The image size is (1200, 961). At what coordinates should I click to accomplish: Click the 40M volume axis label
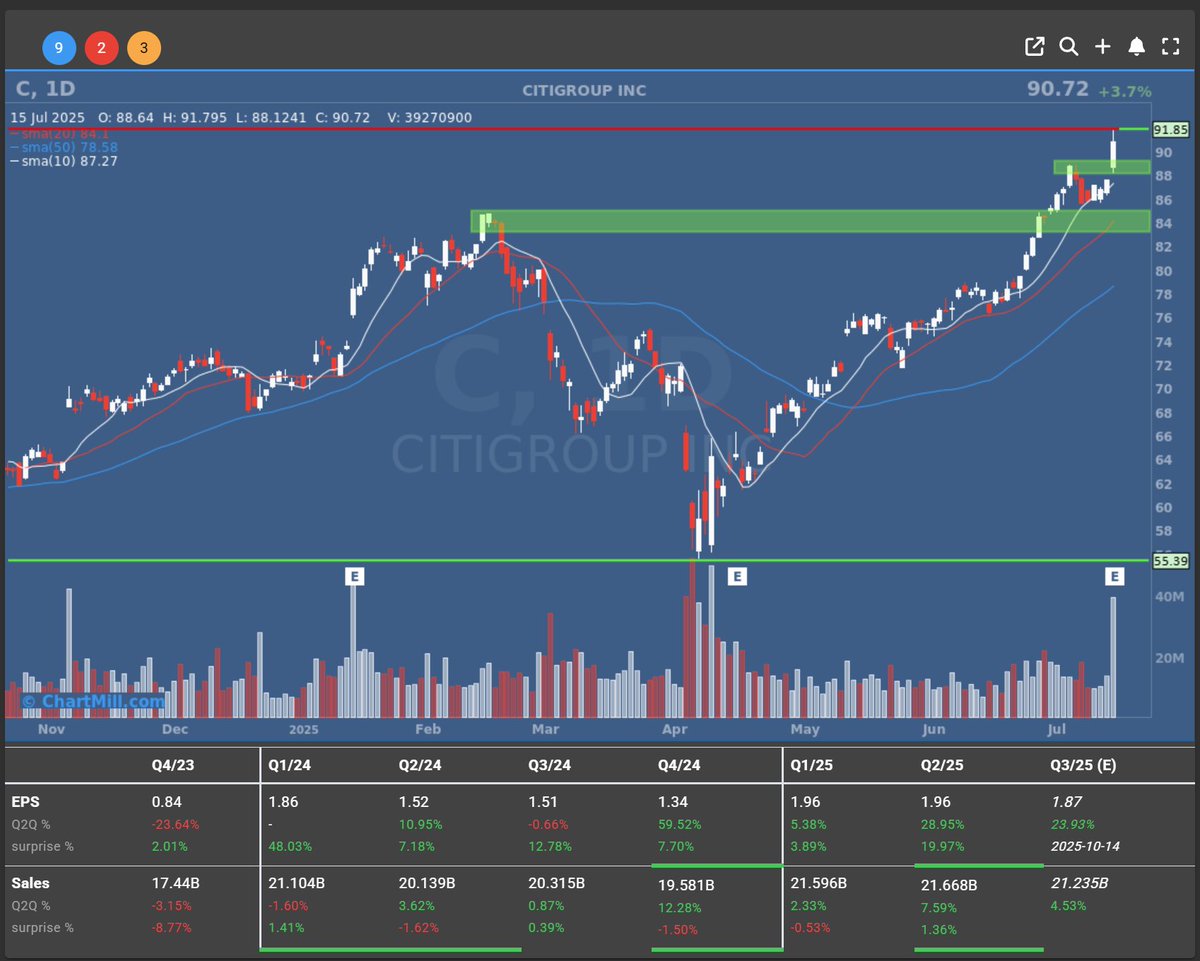(x=1172, y=597)
